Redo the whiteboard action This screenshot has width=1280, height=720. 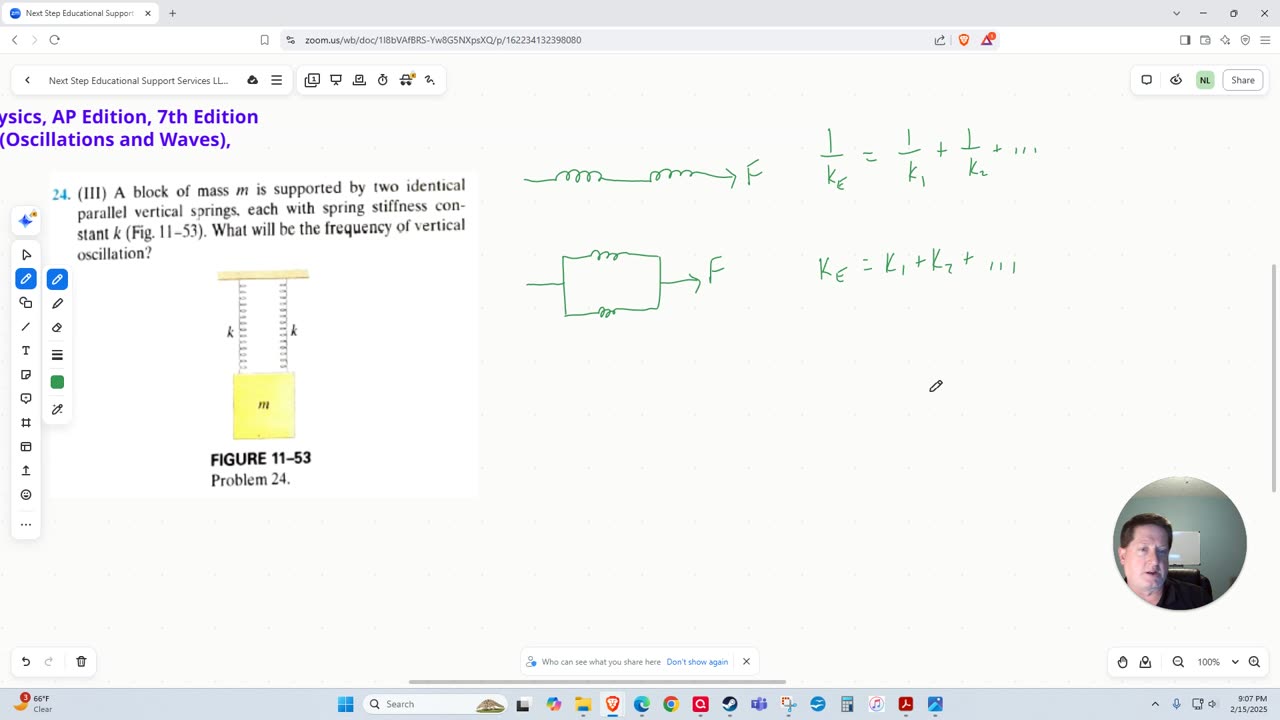click(49, 661)
